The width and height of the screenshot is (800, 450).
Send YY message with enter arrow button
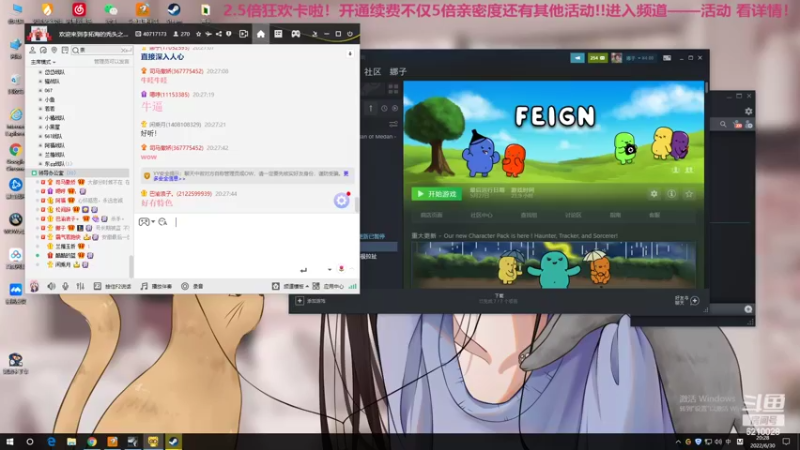tap(304, 269)
